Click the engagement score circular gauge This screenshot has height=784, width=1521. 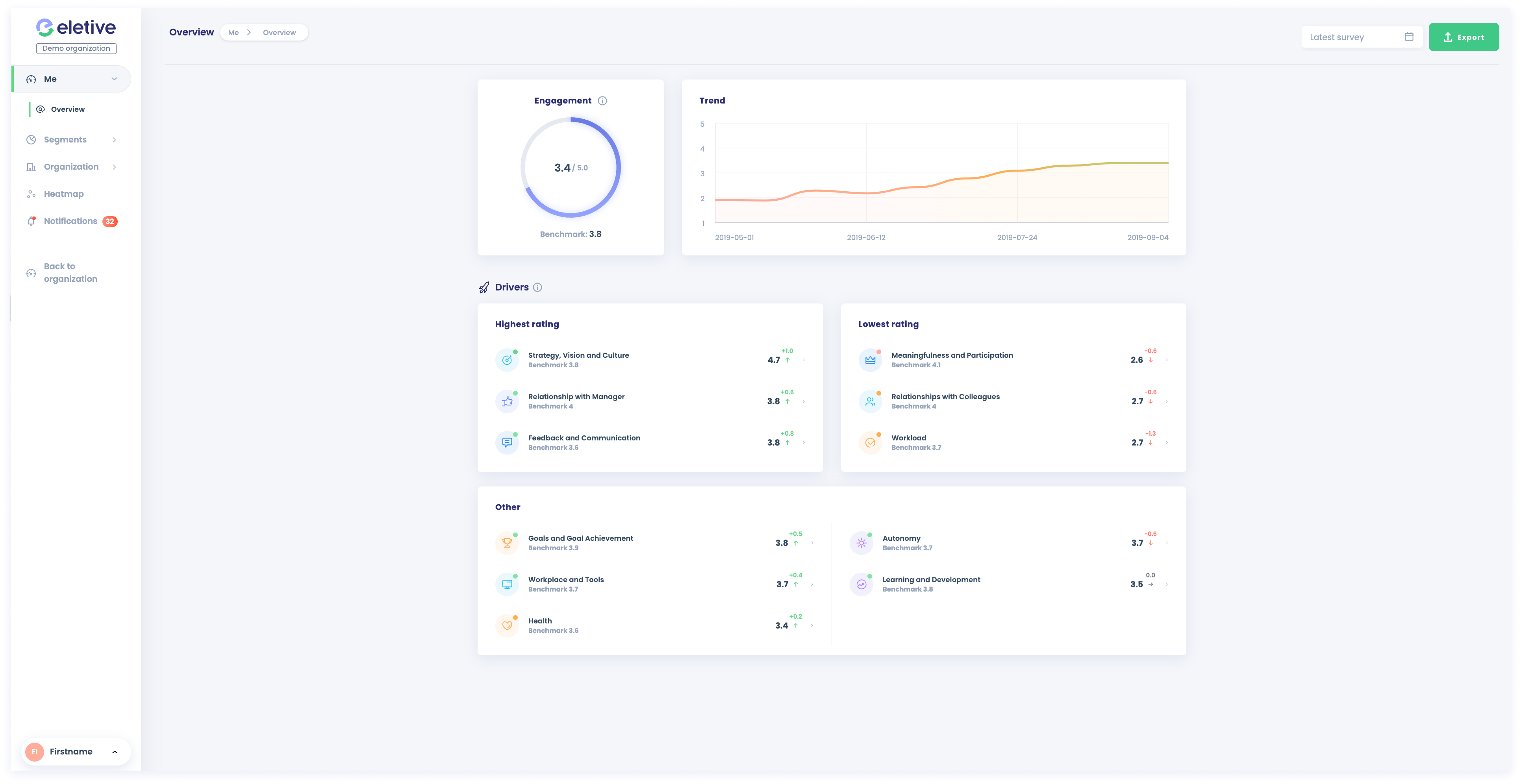pos(571,168)
